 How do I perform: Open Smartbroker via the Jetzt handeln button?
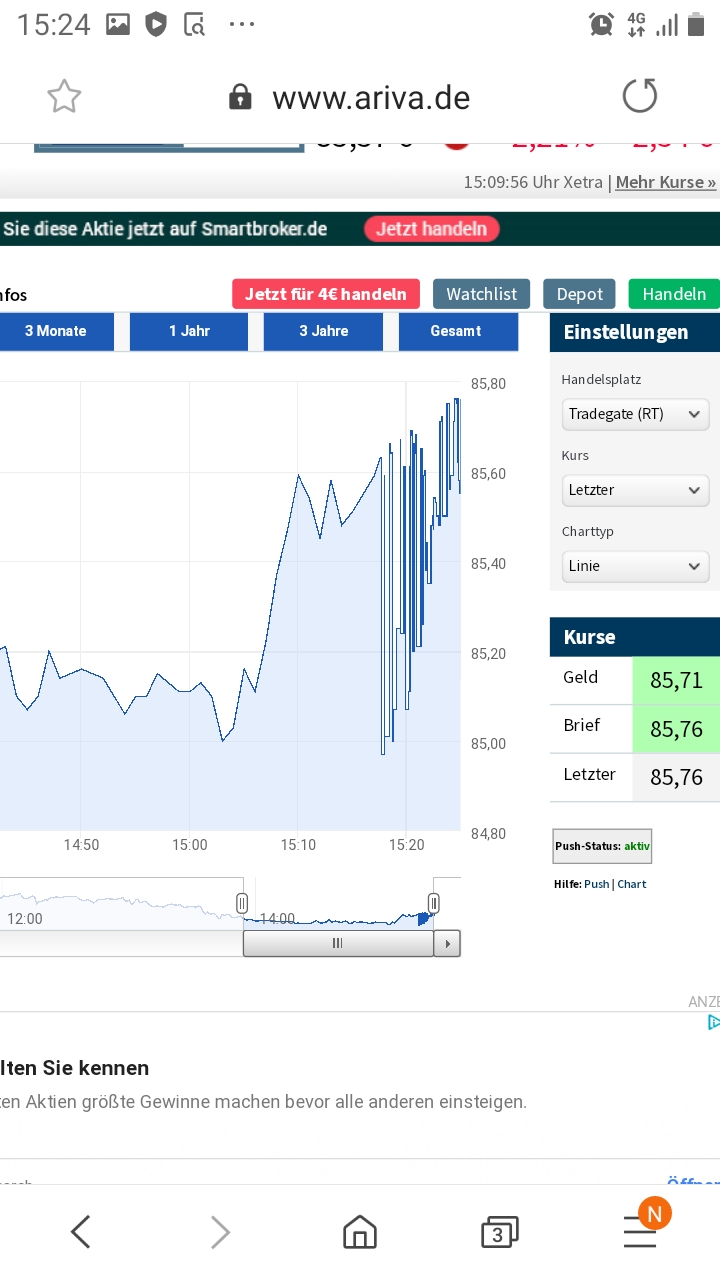click(431, 228)
